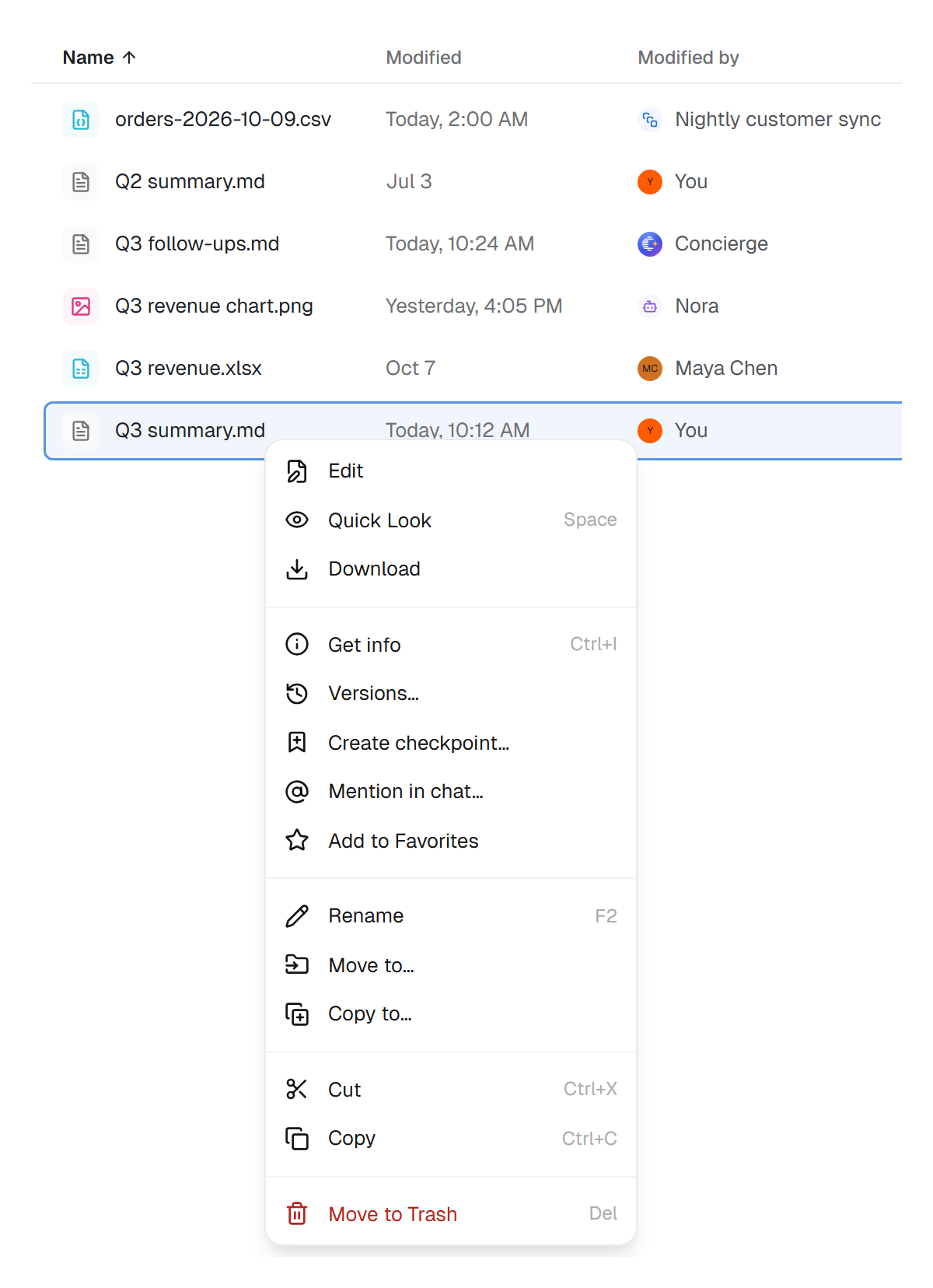Click the You avatar in Q2 summary row
933x1288 pixels.
pyautogui.click(x=650, y=182)
